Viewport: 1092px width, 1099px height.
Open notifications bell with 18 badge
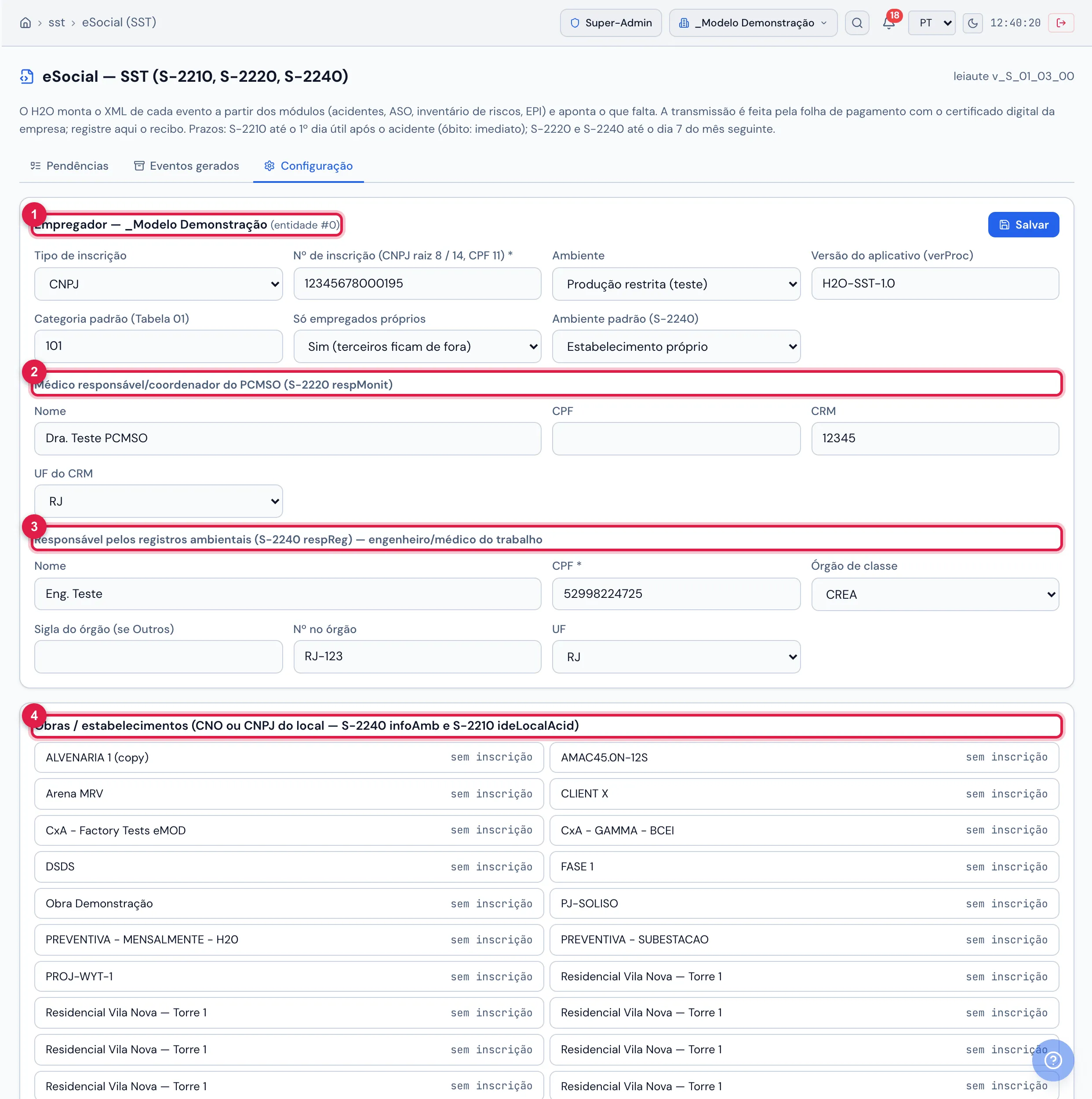tap(889, 23)
